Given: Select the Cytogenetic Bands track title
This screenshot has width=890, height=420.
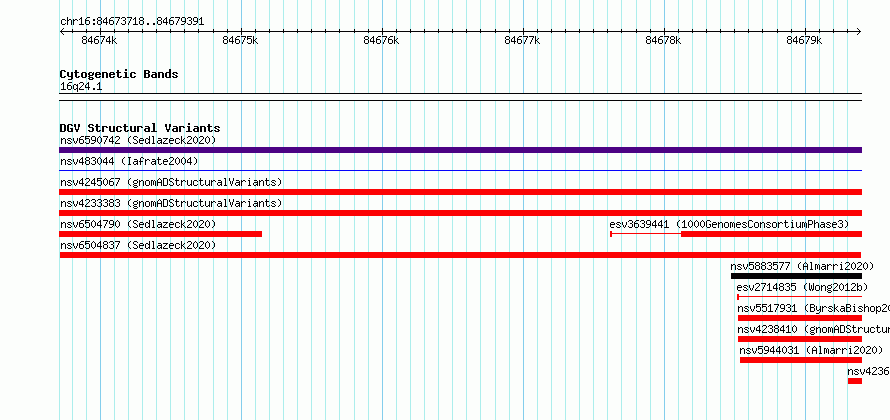Looking at the screenshot, I should click(119, 74).
